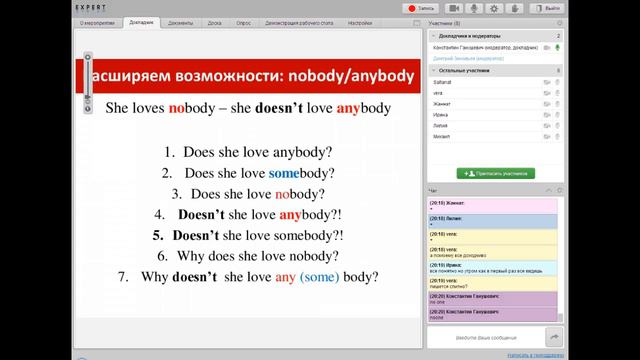
Task: Click the chat message from Лилия
Action: [x=493, y=221]
